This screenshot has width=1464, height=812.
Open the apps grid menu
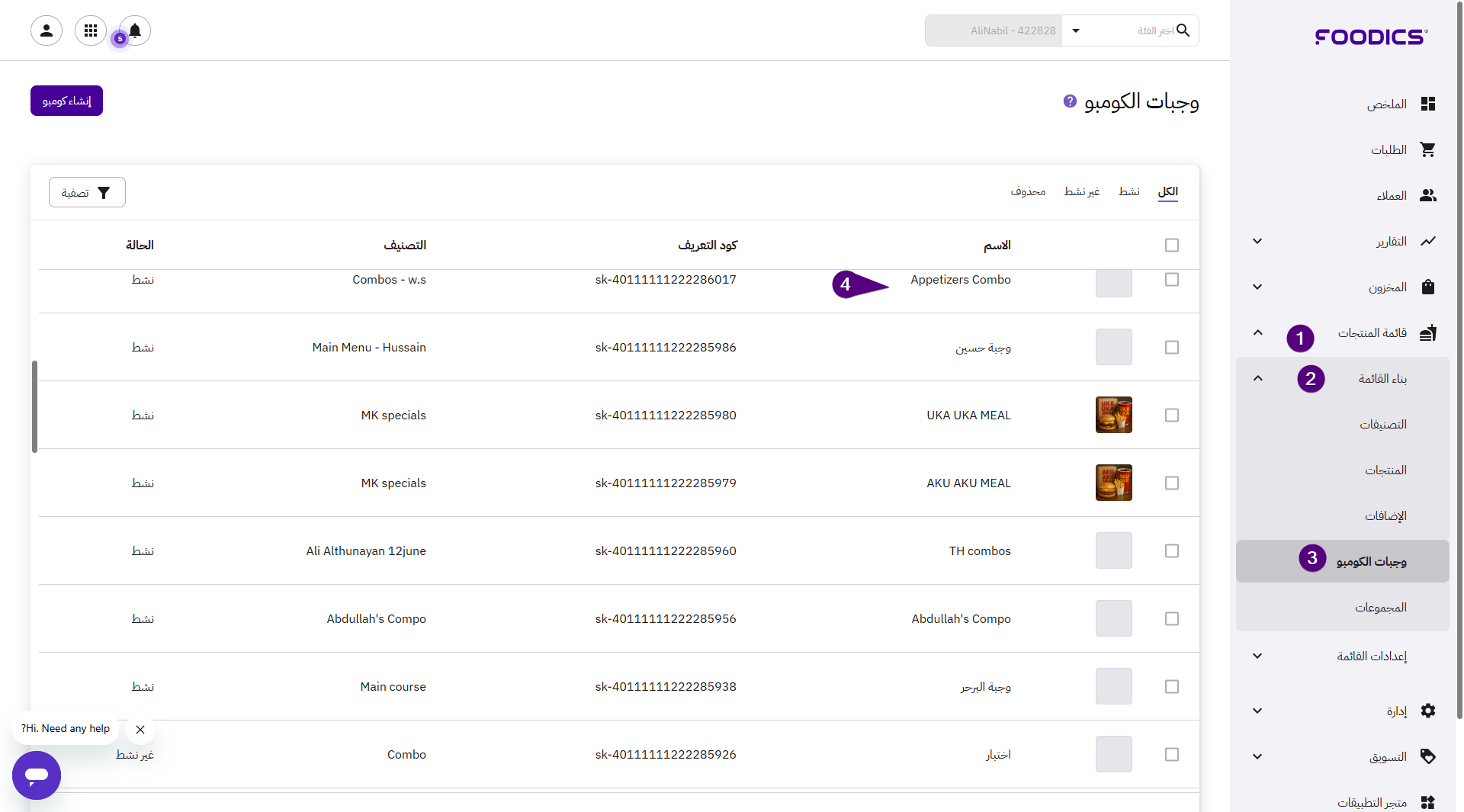tap(91, 30)
